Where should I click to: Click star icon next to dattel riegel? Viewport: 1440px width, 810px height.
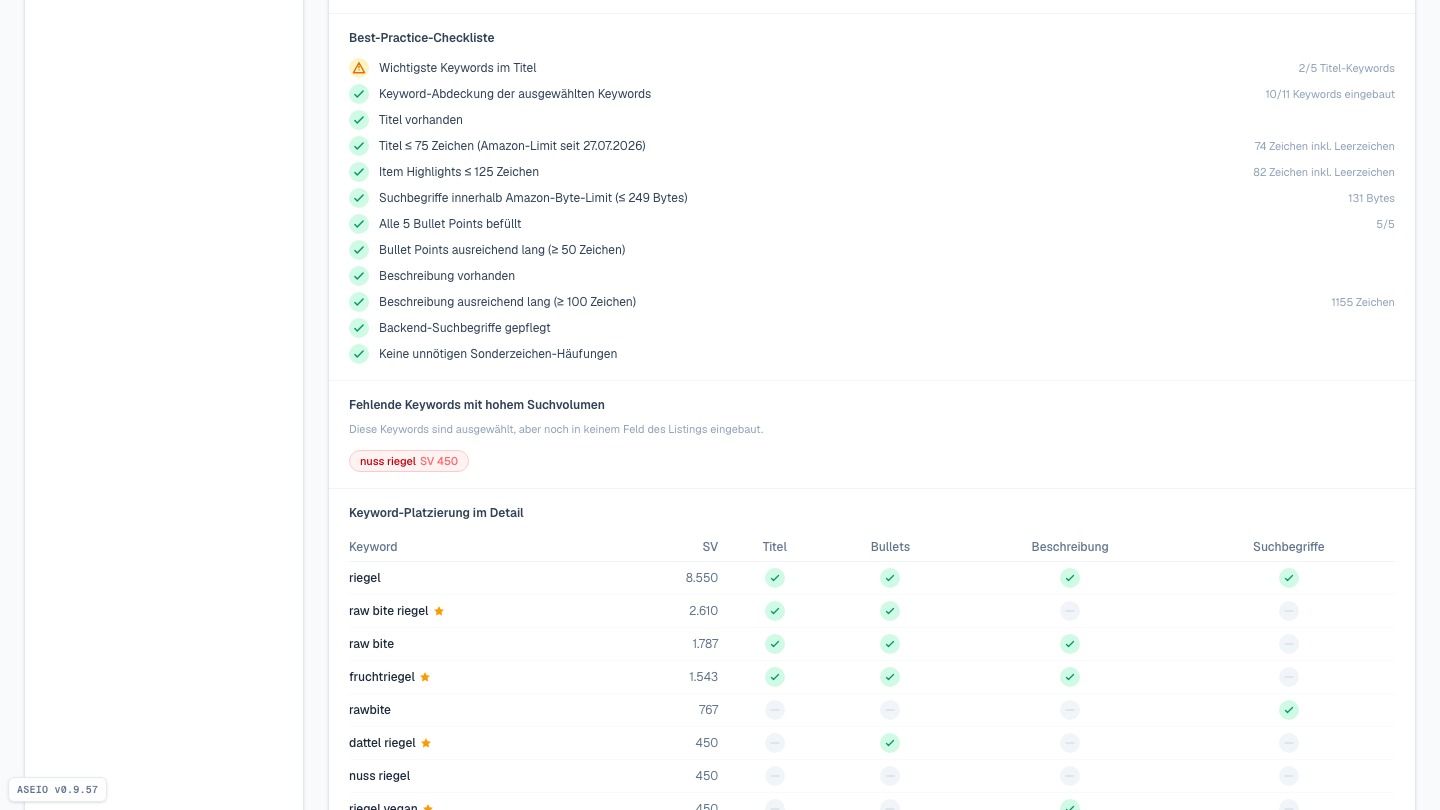(x=426, y=743)
